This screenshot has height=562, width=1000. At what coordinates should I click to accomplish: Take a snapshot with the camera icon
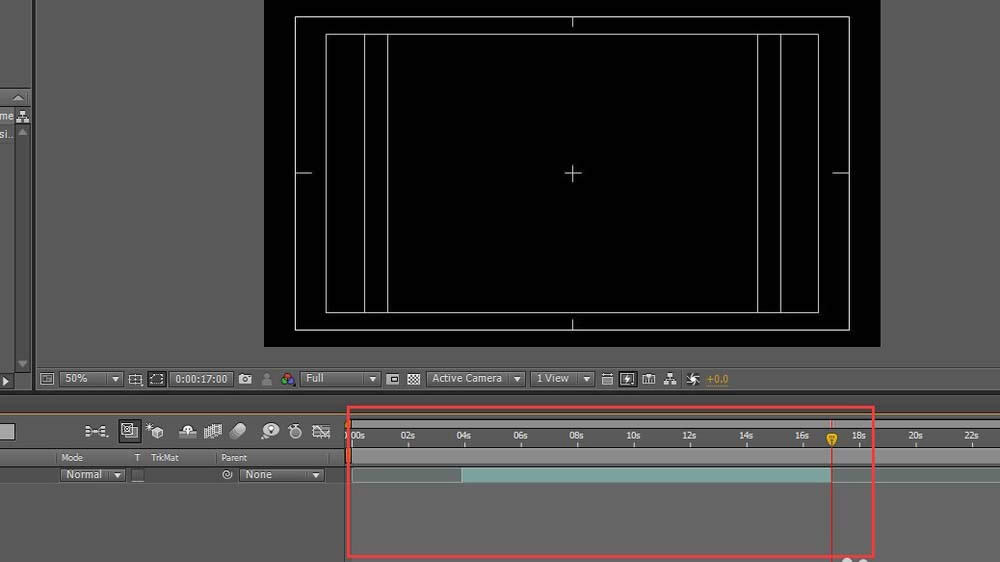point(245,379)
